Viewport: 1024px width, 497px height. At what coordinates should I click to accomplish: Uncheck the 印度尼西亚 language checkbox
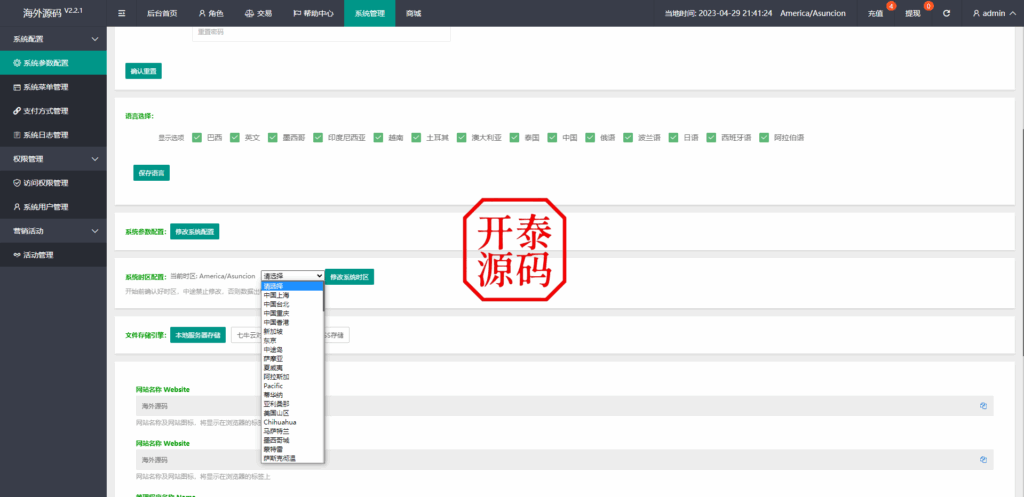[318, 138]
